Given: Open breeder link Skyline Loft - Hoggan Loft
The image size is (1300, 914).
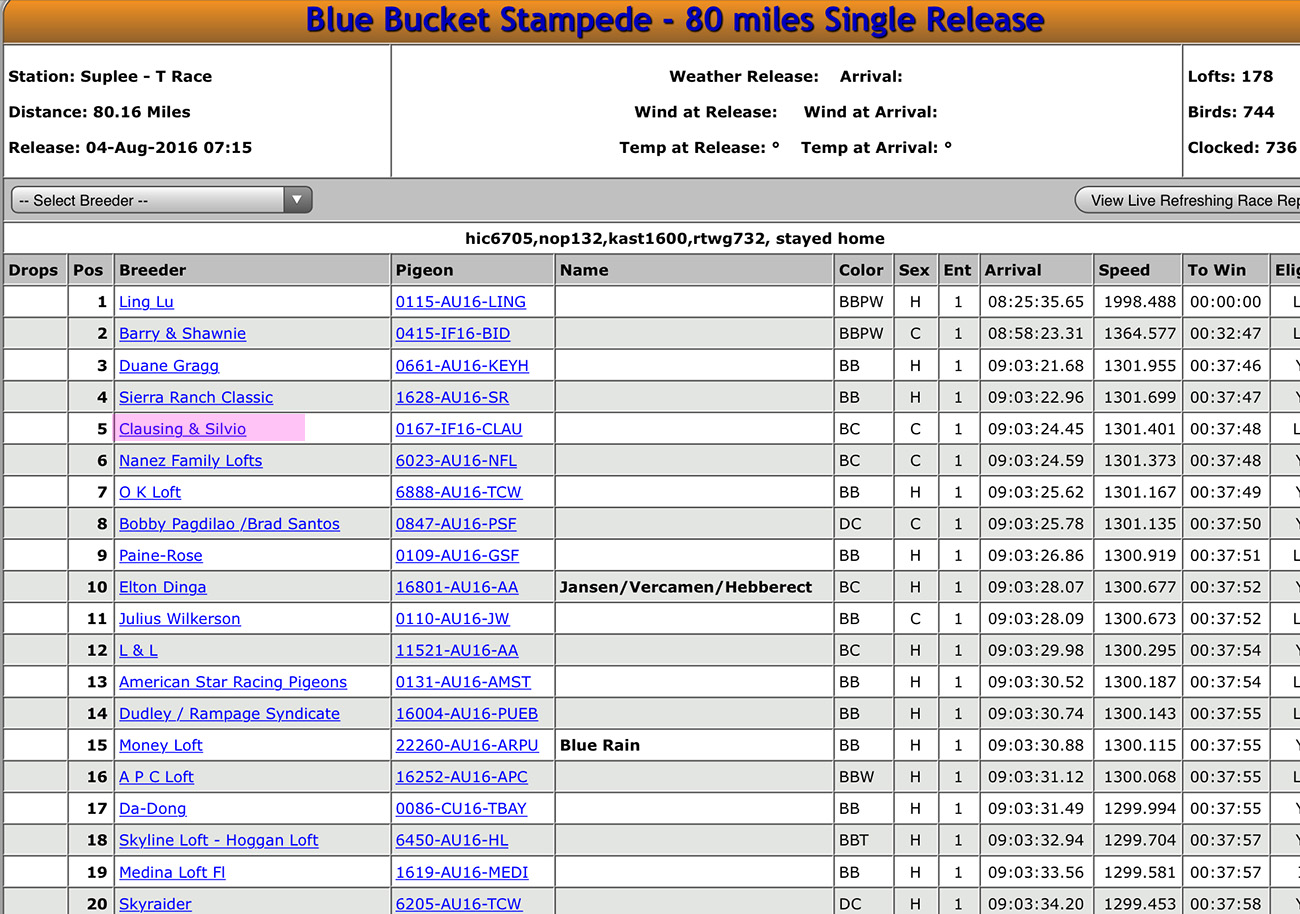Looking at the screenshot, I should 218,840.
